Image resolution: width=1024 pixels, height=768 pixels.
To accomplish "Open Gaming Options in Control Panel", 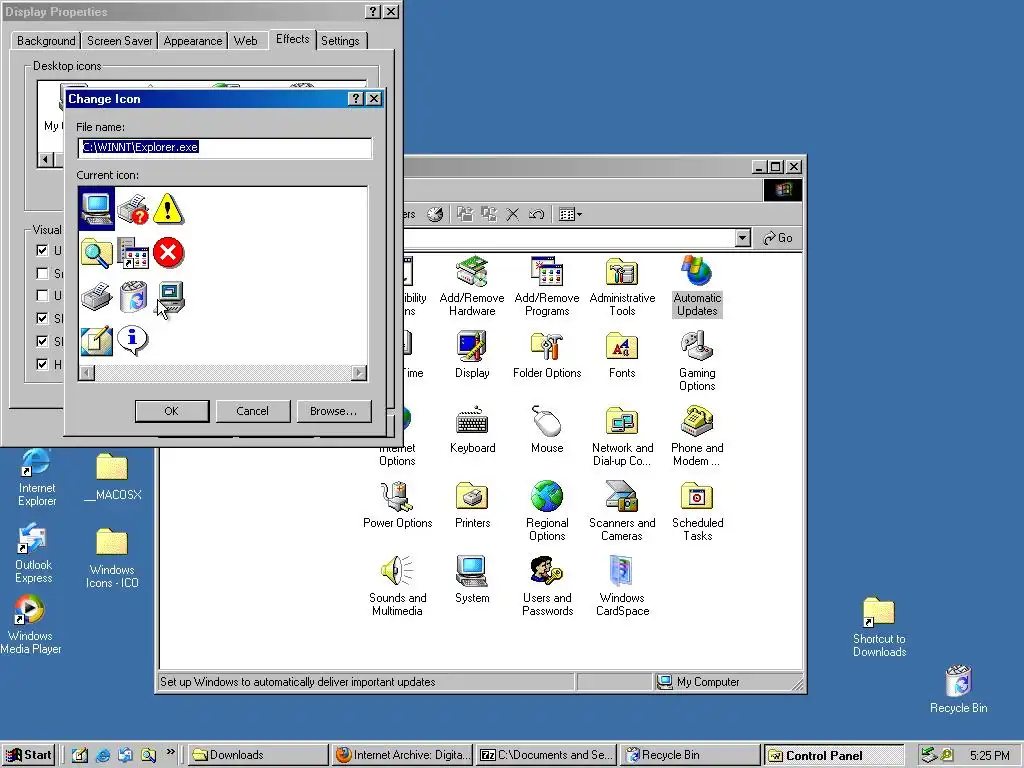I will (x=697, y=361).
